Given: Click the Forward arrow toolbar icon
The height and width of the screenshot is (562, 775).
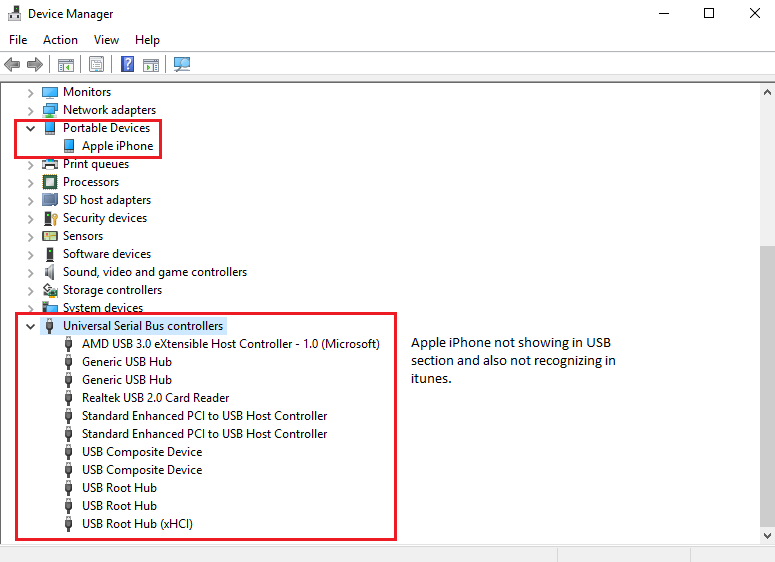Looking at the screenshot, I should point(35,64).
